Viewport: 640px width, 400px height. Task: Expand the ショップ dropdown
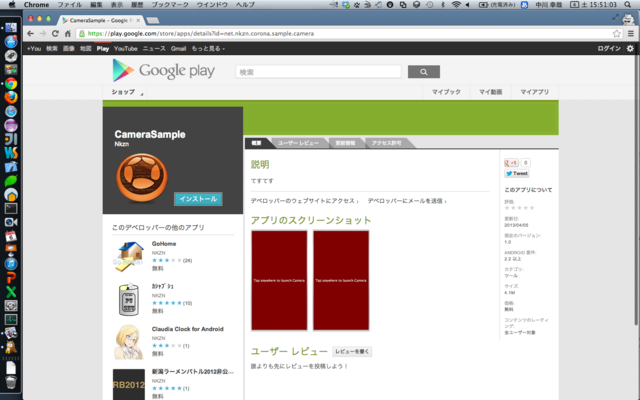127,92
